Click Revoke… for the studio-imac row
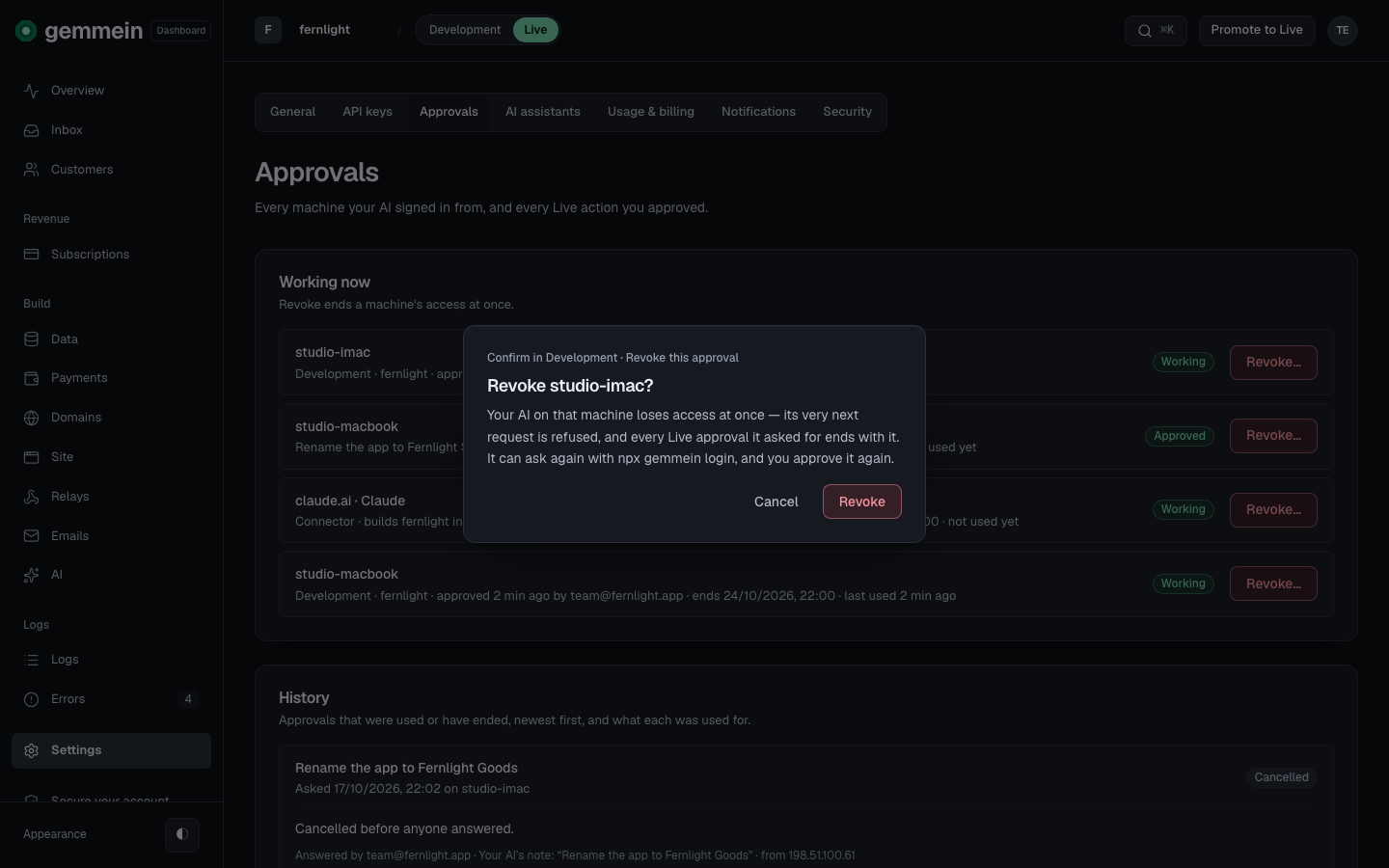The height and width of the screenshot is (868, 1389). pos(1273,363)
